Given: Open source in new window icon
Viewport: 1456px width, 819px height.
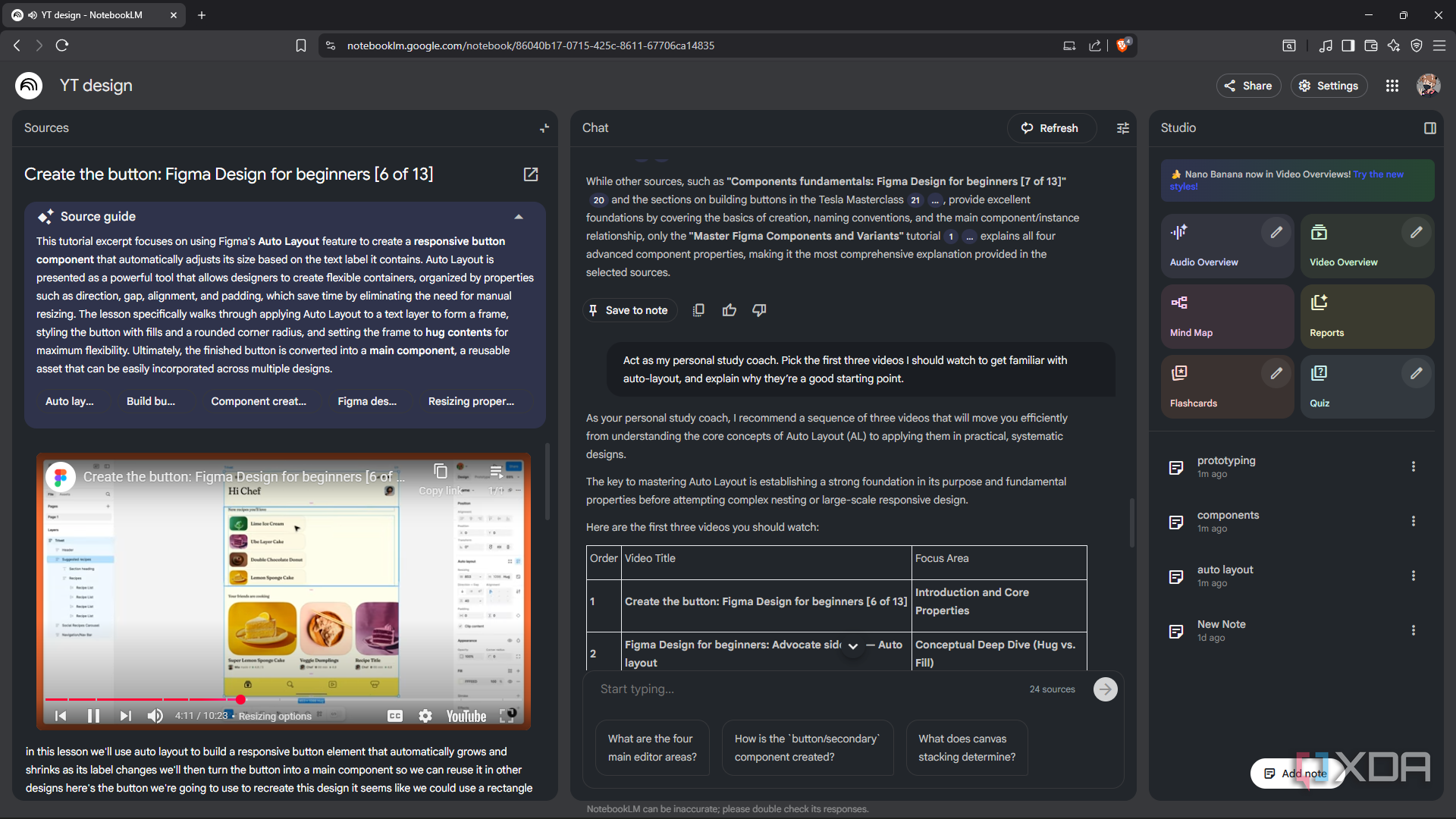Looking at the screenshot, I should pos(531,174).
